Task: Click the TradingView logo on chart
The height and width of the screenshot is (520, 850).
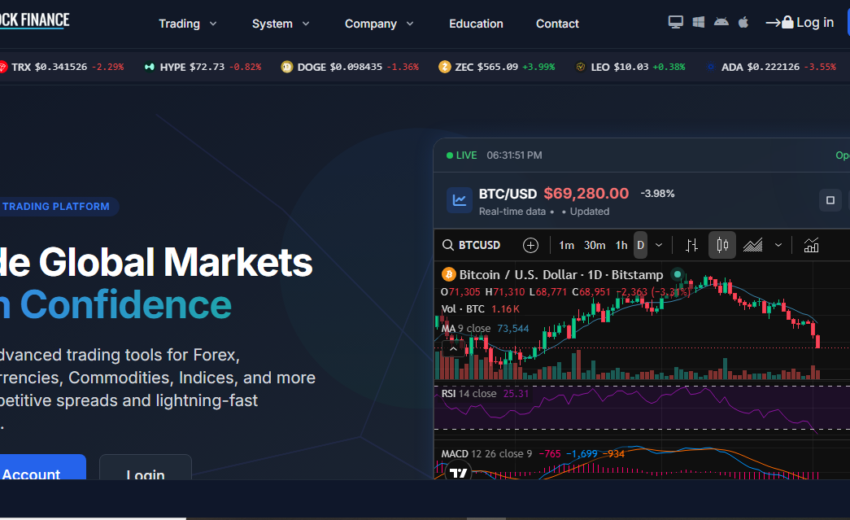Action: (x=458, y=473)
